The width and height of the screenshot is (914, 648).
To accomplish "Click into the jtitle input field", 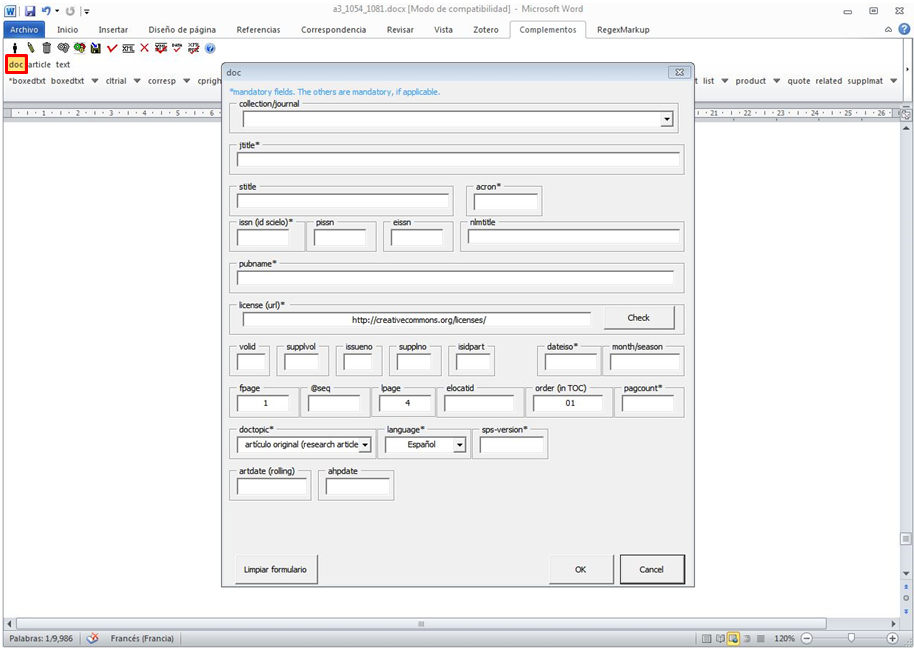I will (458, 159).
